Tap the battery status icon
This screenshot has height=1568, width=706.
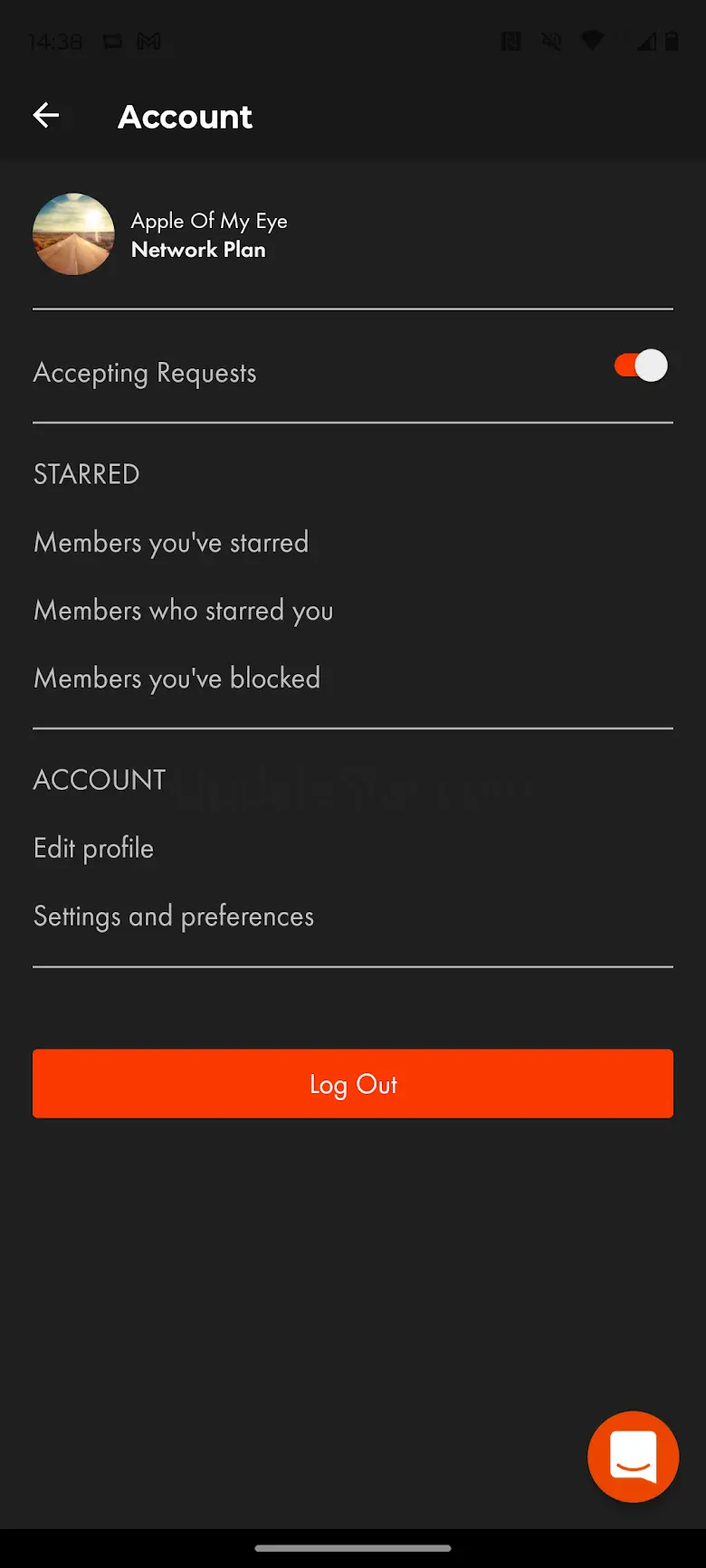(x=672, y=42)
